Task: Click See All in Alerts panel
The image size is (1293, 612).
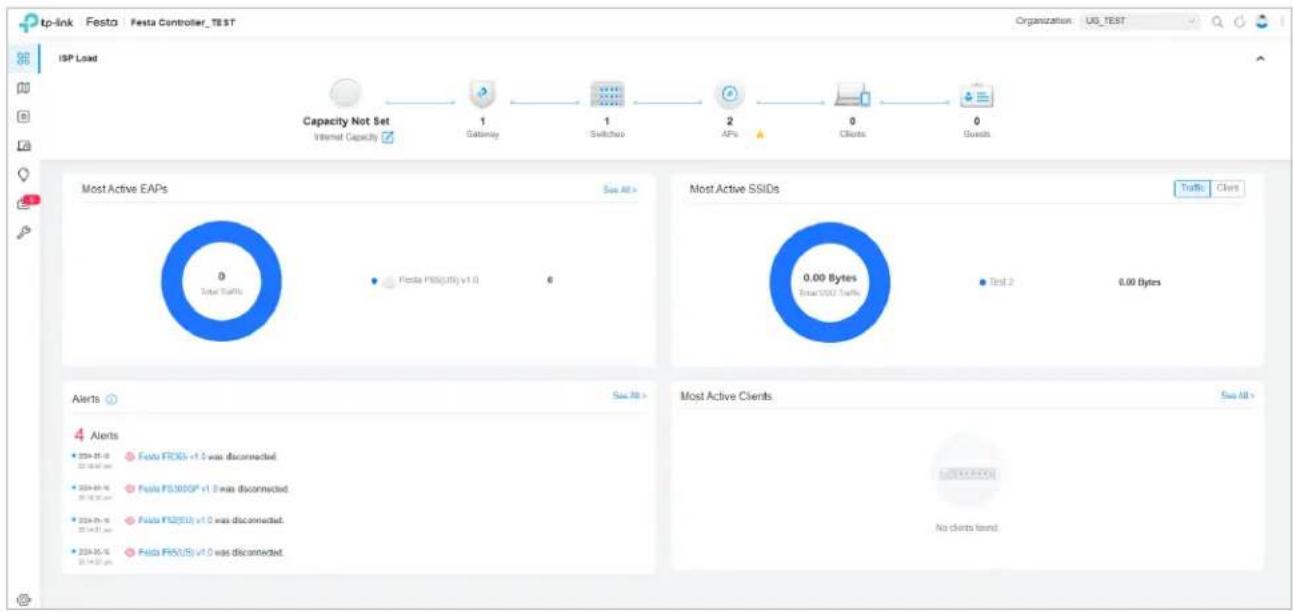Action: 629,396
